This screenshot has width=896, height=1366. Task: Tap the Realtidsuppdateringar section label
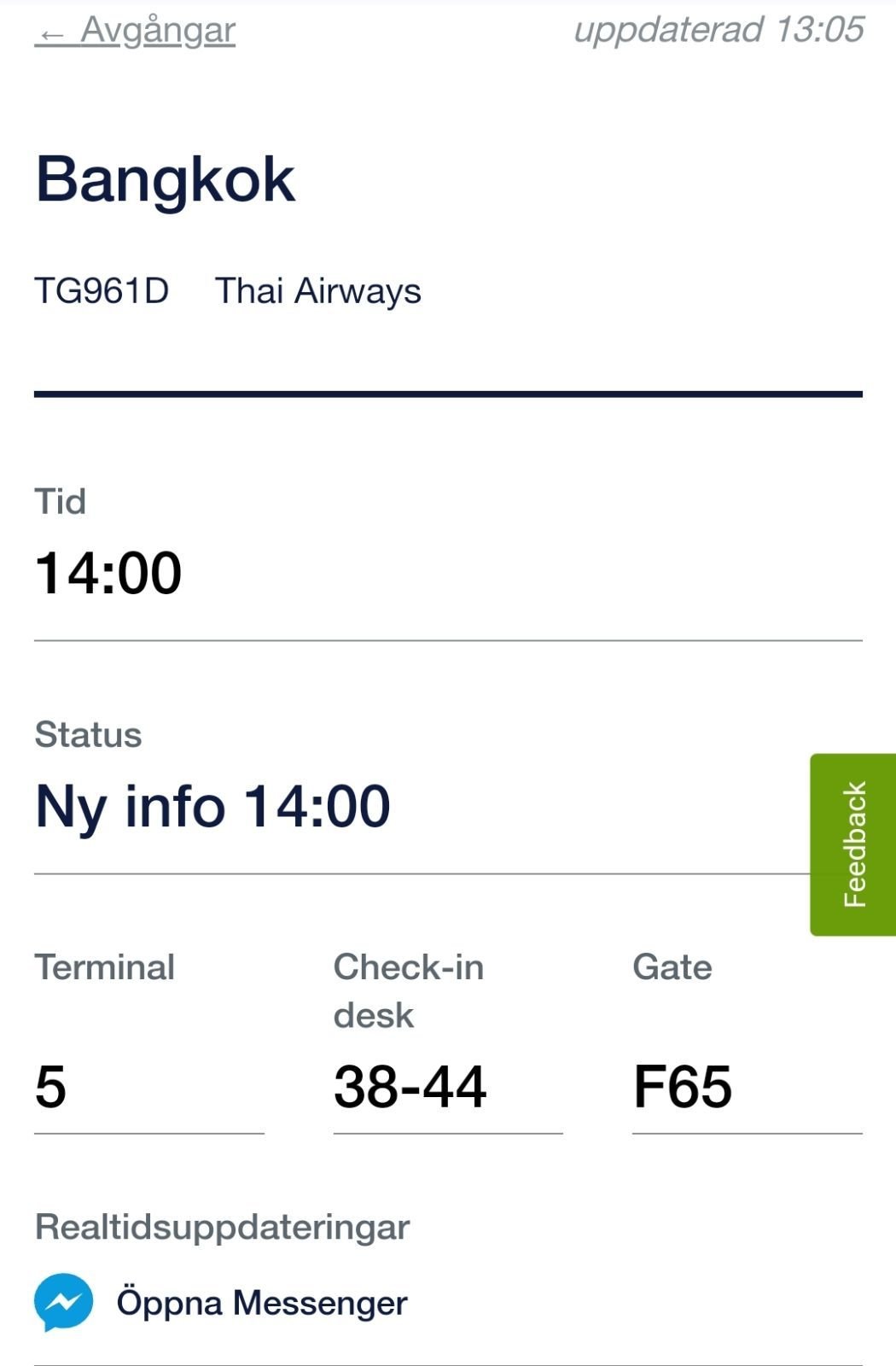click(222, 1228)
